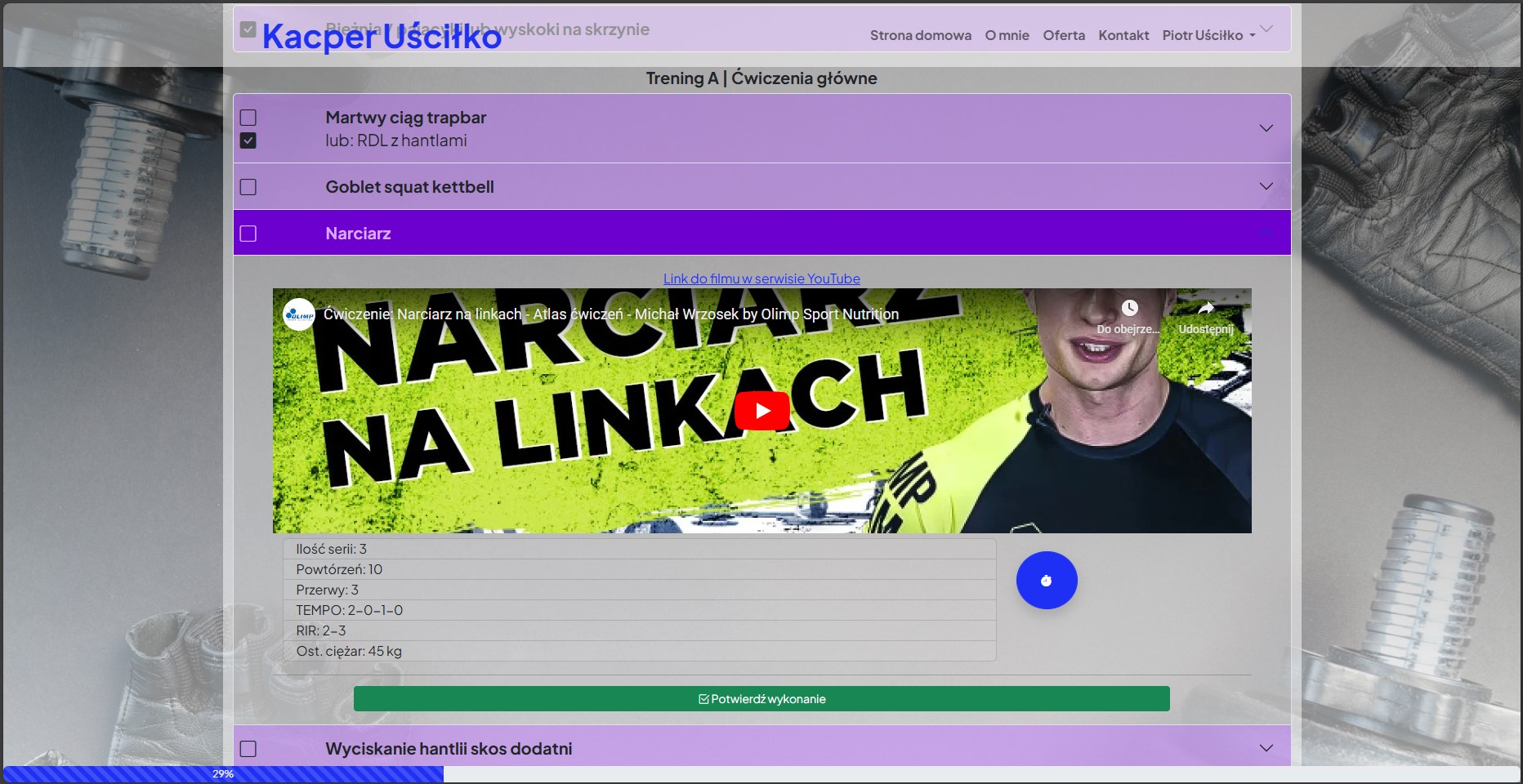Expand the Goblet squat kettbell chevron
Image resolution: width=1523 pixels, height=784 pixels.
coord(1266,186)
